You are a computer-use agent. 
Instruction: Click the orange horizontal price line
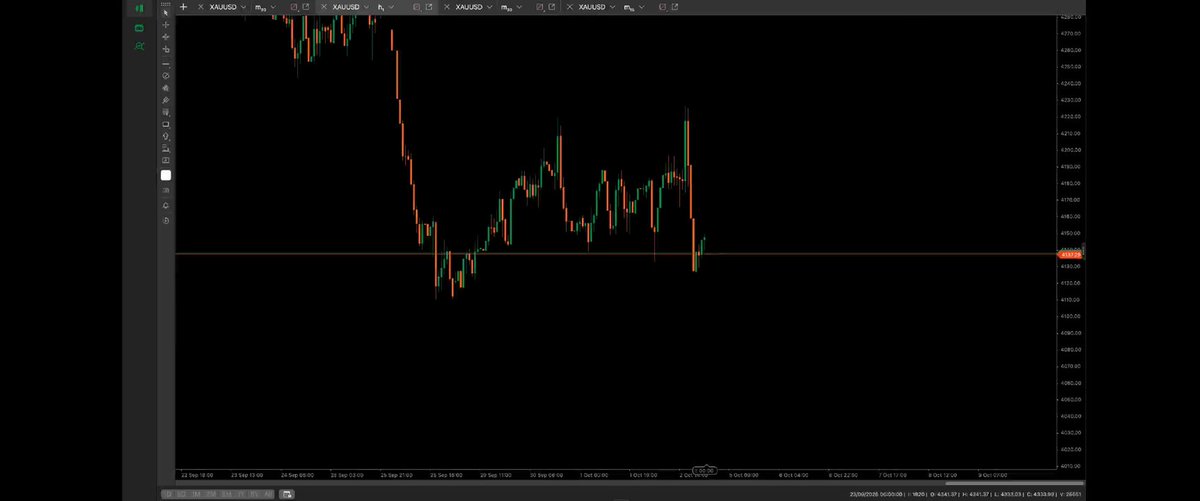point(615,254)
